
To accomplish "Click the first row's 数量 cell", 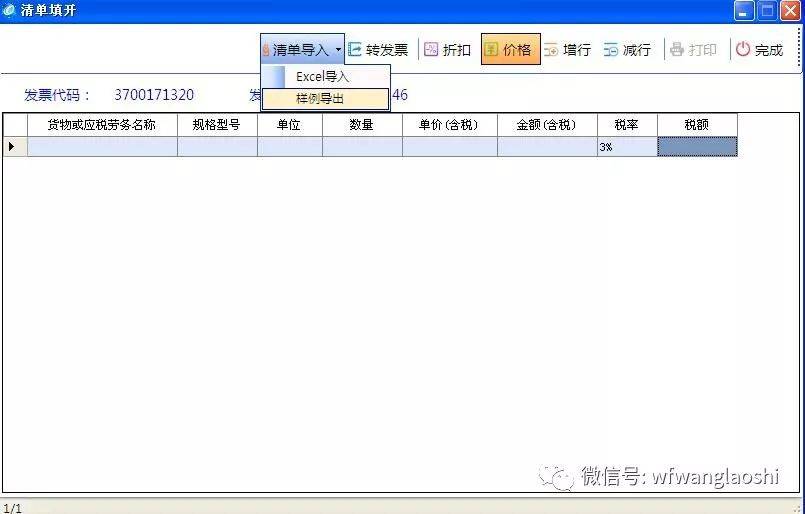I will (x=362, y=147).
